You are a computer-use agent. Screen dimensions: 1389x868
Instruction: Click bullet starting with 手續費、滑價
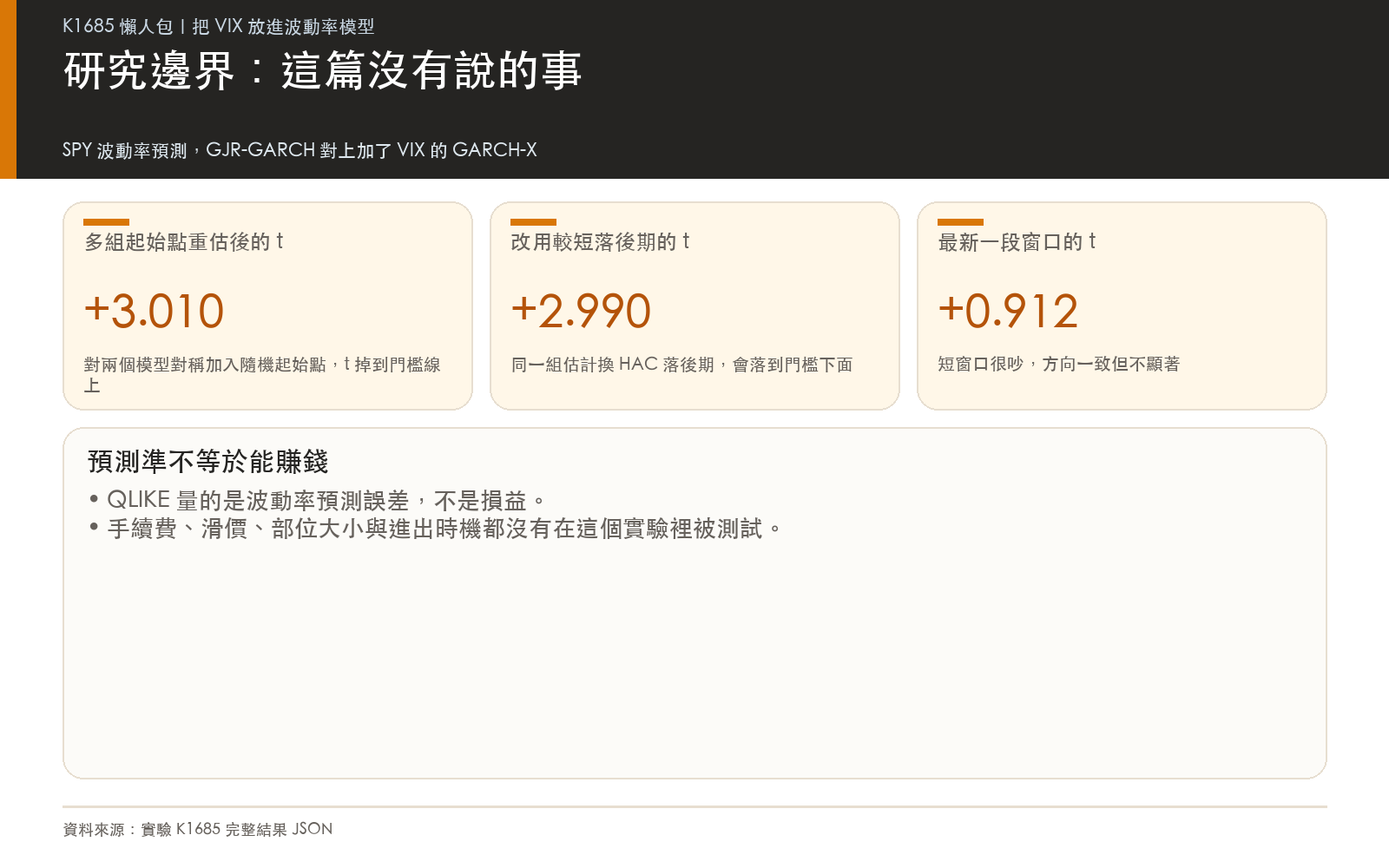(x=436, y=529)
